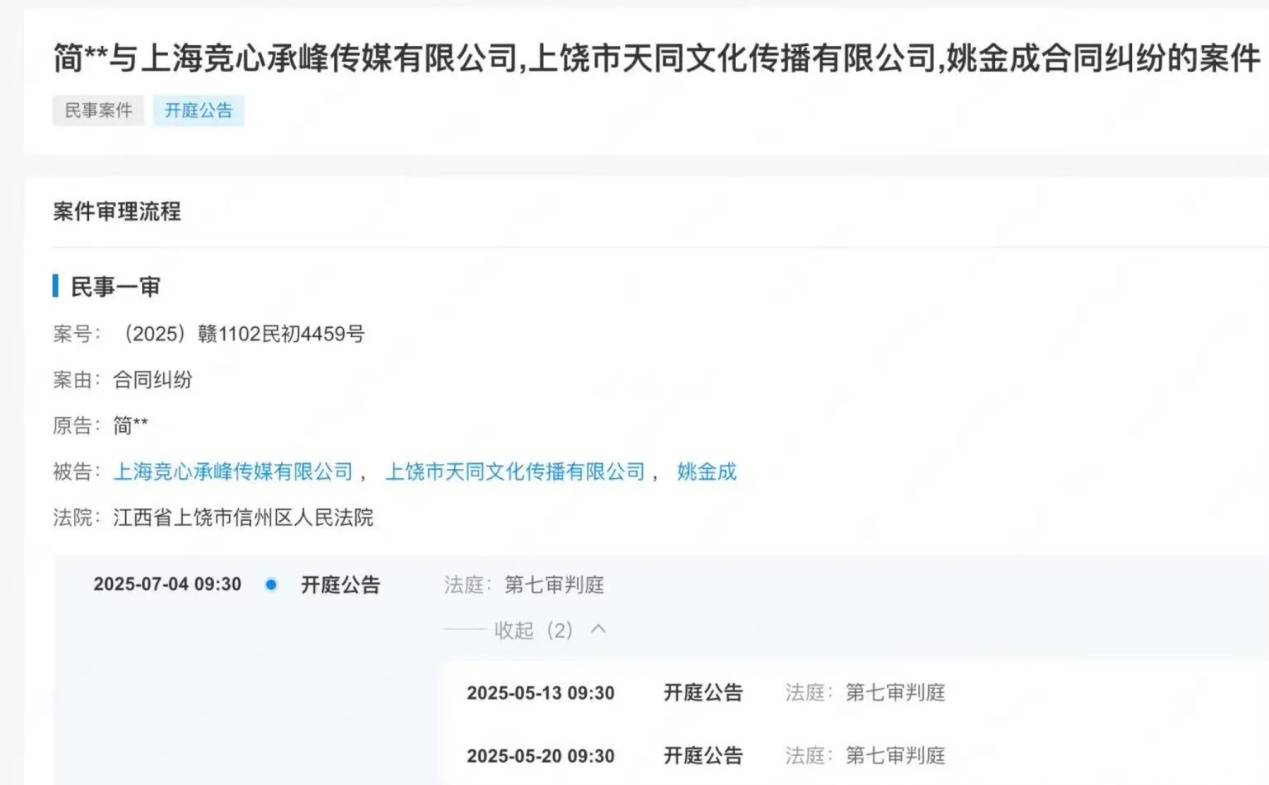Click the 民事案件 tag
This screenshot has width=1269, height=785.
click(98, 110)
